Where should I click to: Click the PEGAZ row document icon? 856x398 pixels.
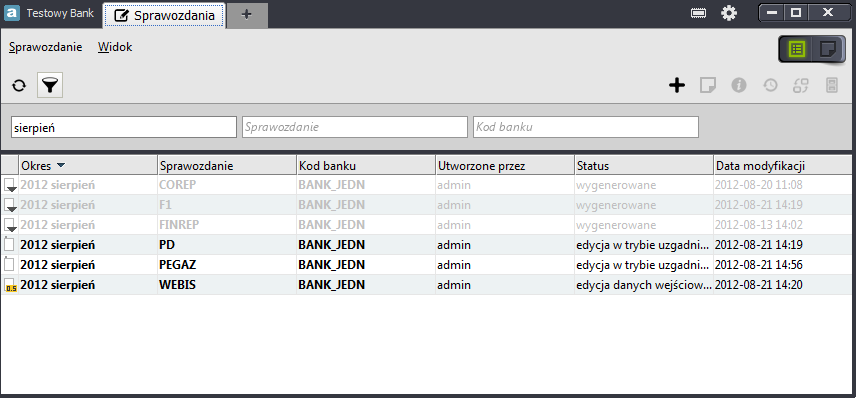pos(9,265)
